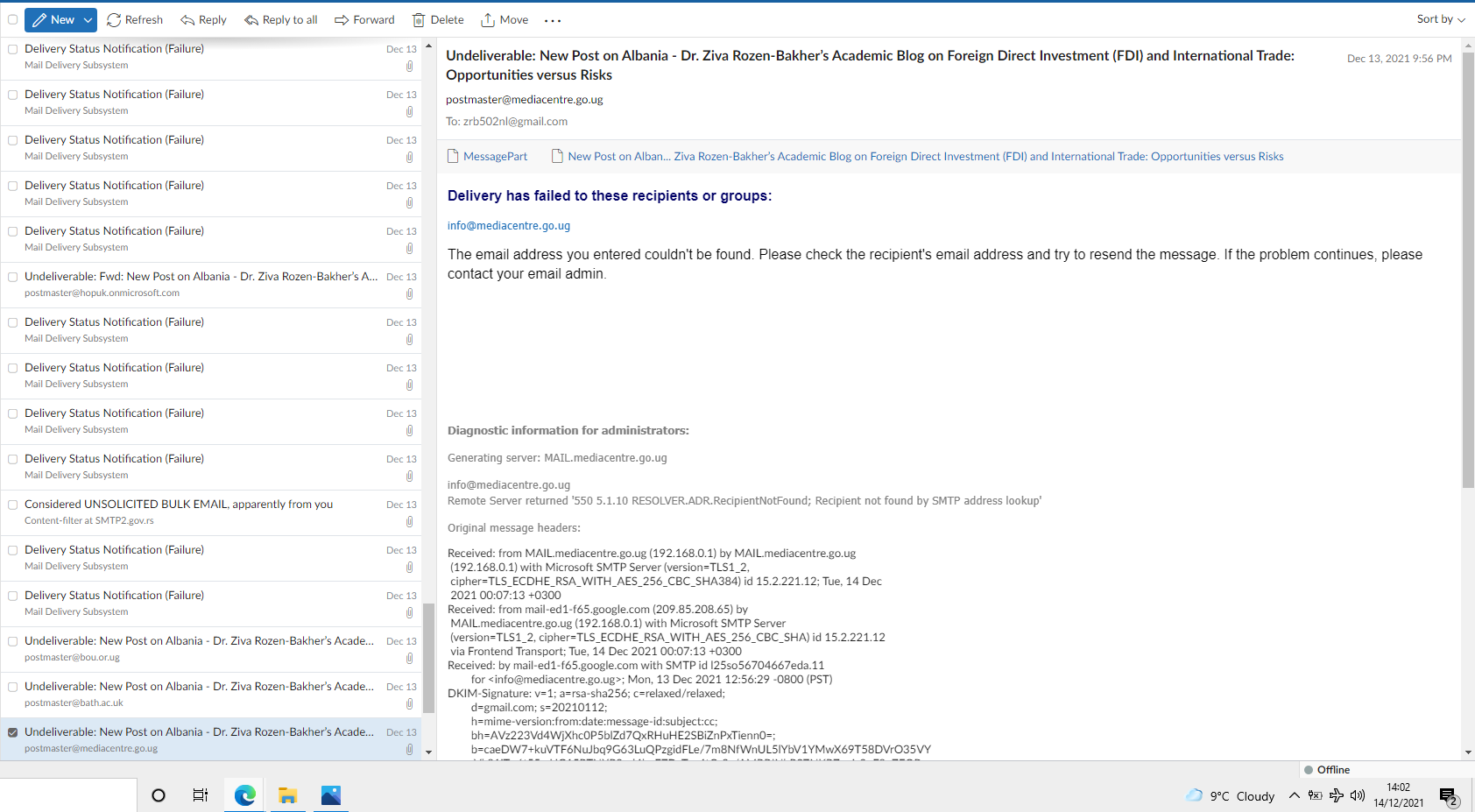Click the message list scrollbar thumb
This screenshot has height=812, width=1475.
click(x=429, y=659)
